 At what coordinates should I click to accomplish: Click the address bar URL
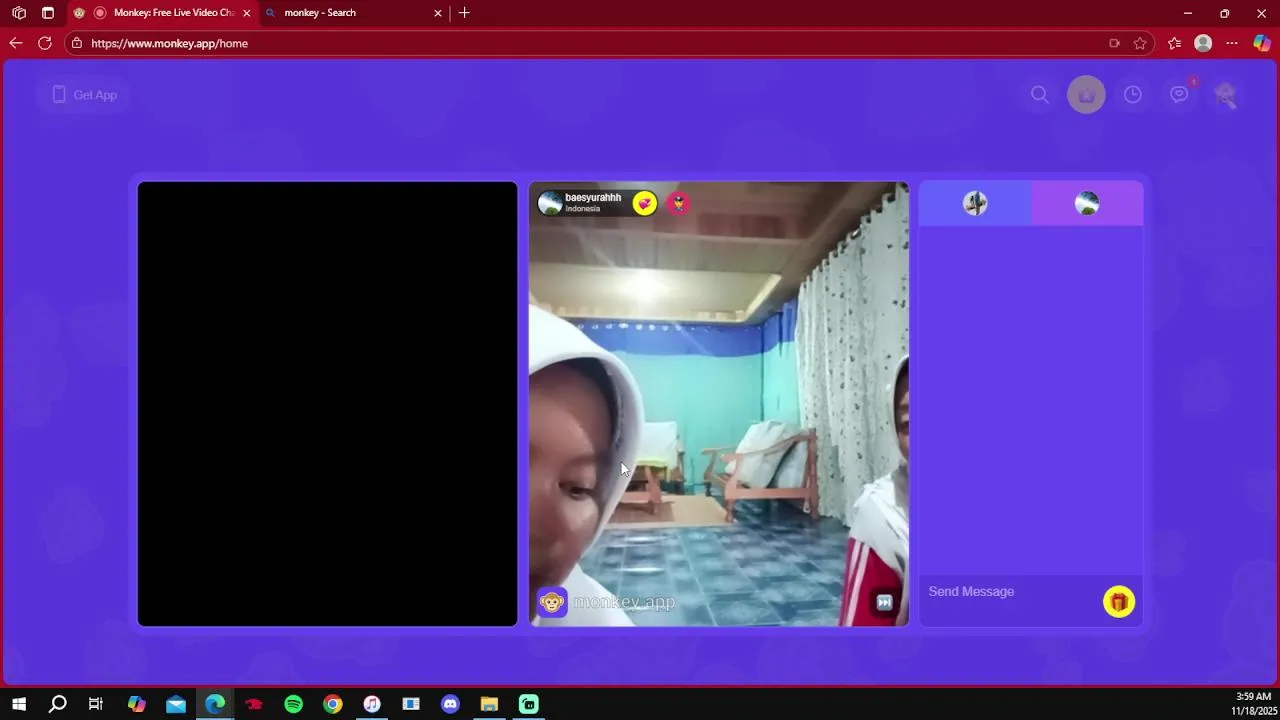169,43
